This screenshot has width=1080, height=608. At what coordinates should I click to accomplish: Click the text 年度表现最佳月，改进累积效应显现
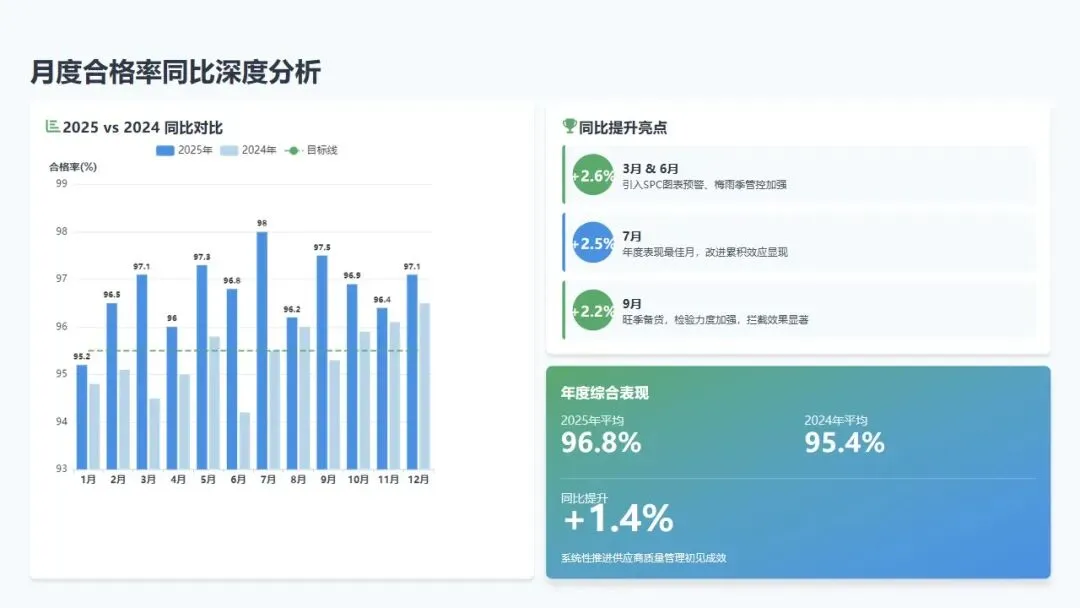coord(705,252)
